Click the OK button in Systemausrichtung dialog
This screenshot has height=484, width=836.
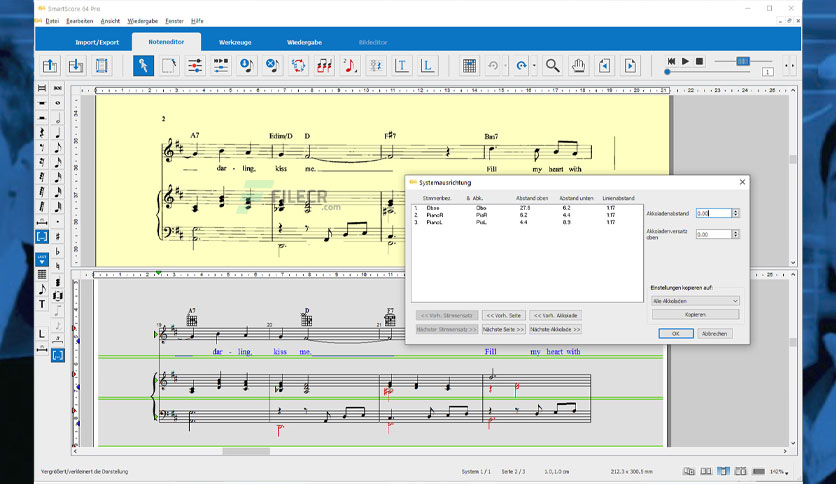click(676, 334)
